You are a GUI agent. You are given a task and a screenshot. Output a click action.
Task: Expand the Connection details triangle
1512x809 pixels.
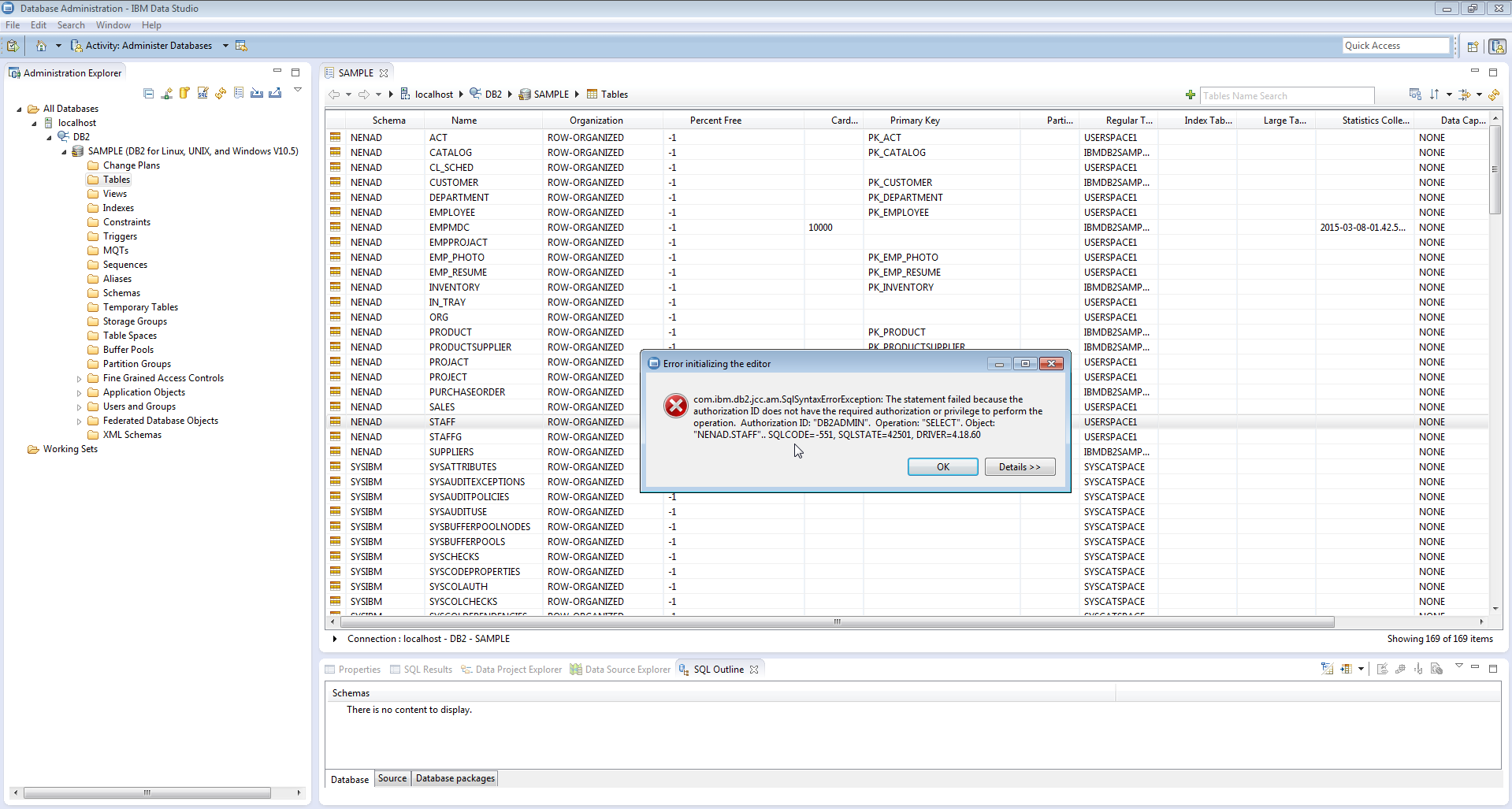point(335,639)
